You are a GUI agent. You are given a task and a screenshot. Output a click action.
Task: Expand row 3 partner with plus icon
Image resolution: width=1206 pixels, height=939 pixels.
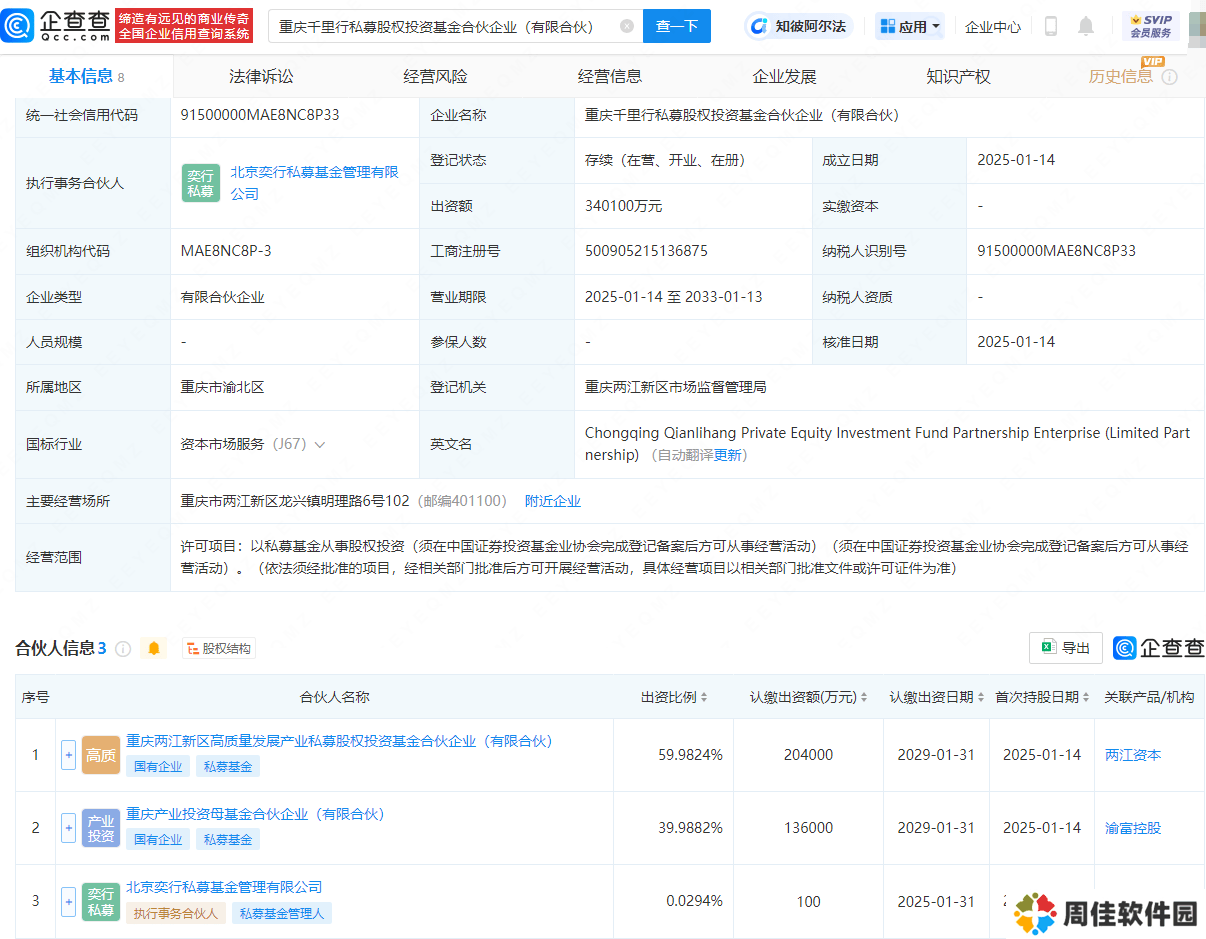69,901
